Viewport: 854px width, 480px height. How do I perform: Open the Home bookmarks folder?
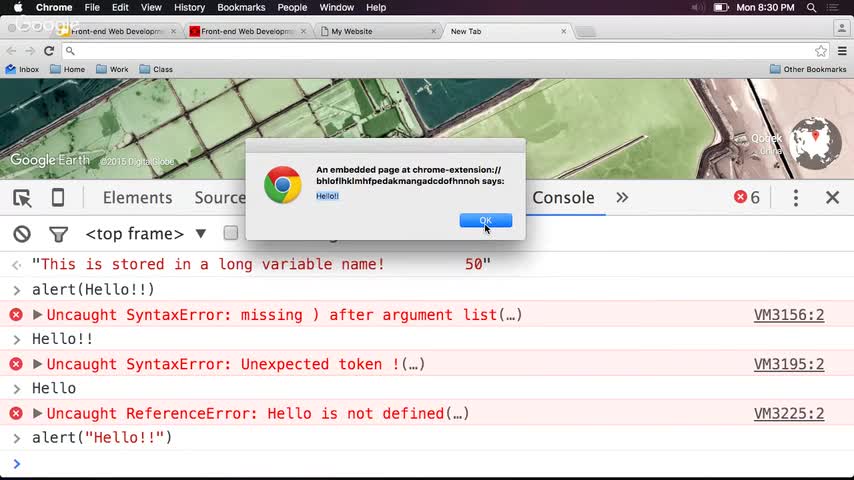pyautogui.click(x=68, y=69)
